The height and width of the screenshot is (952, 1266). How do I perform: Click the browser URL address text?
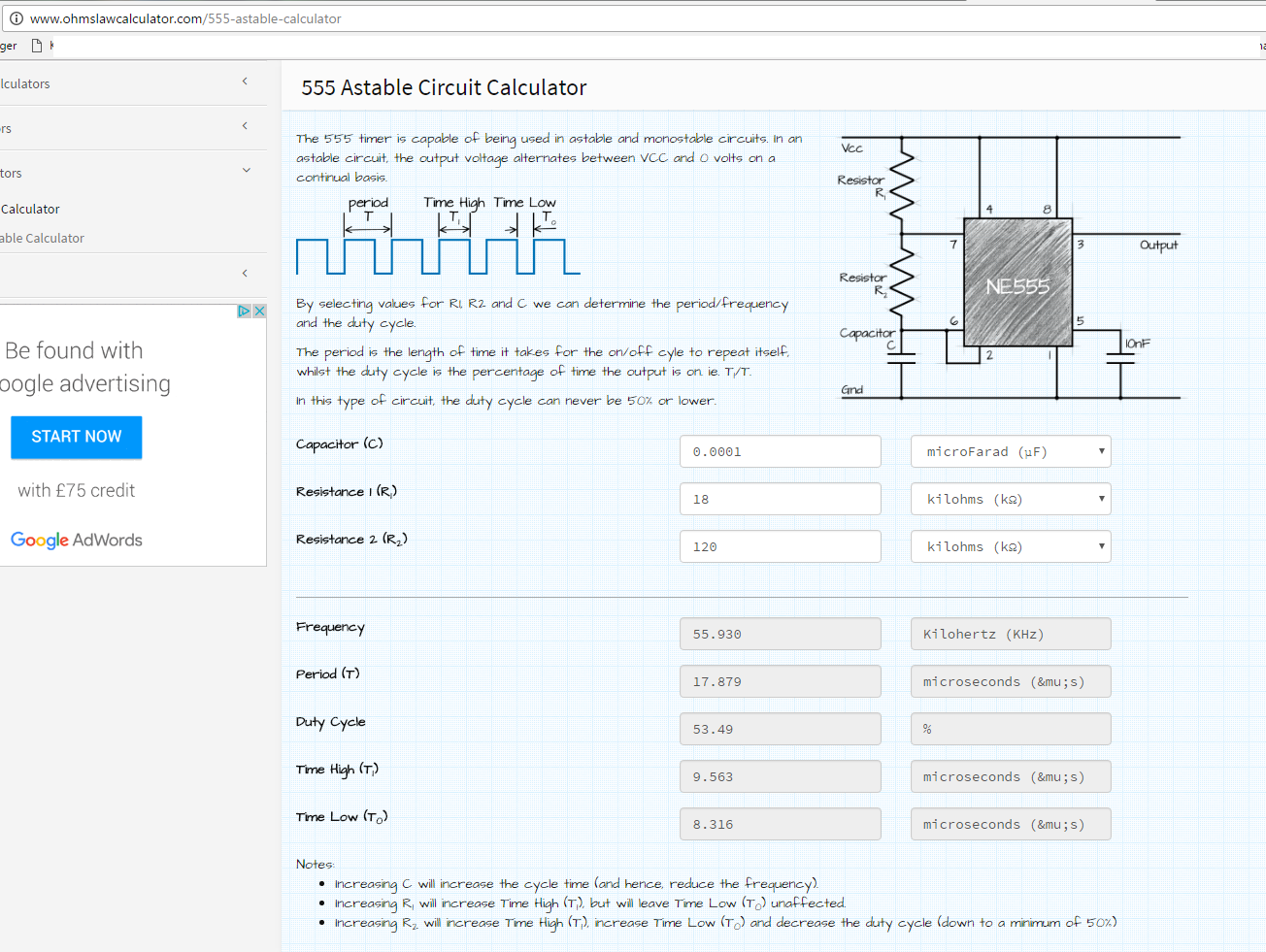185,18
